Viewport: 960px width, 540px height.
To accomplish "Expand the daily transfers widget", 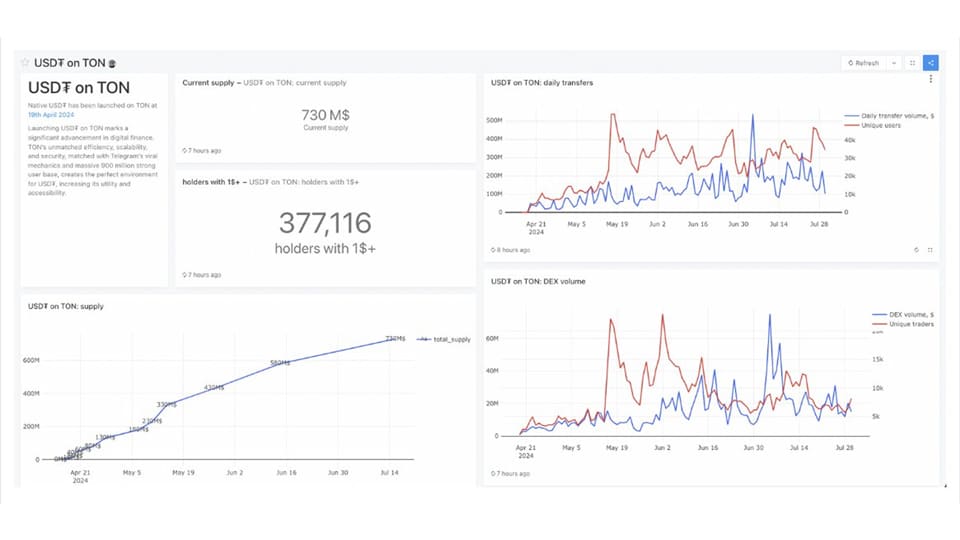I will pos(930,250).
